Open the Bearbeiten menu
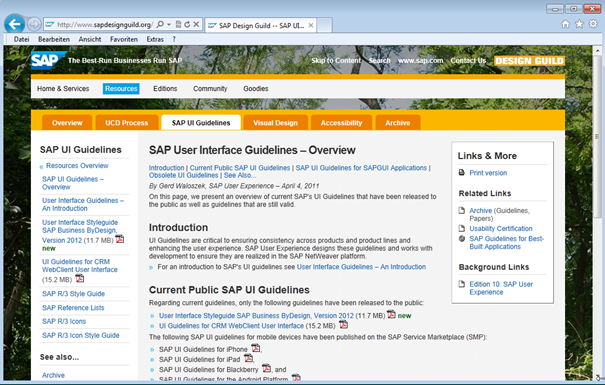Screen dimensions: 605x385 [54, 39]
